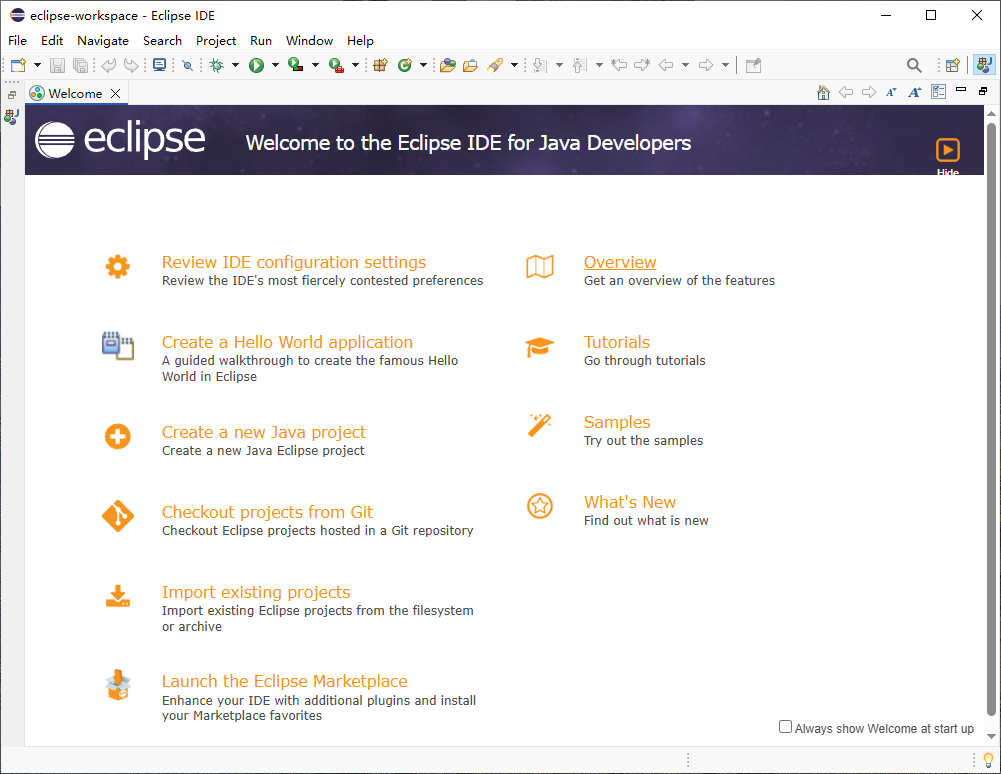Open a Terminal via the monitor icon

click(x=160, y=65)
